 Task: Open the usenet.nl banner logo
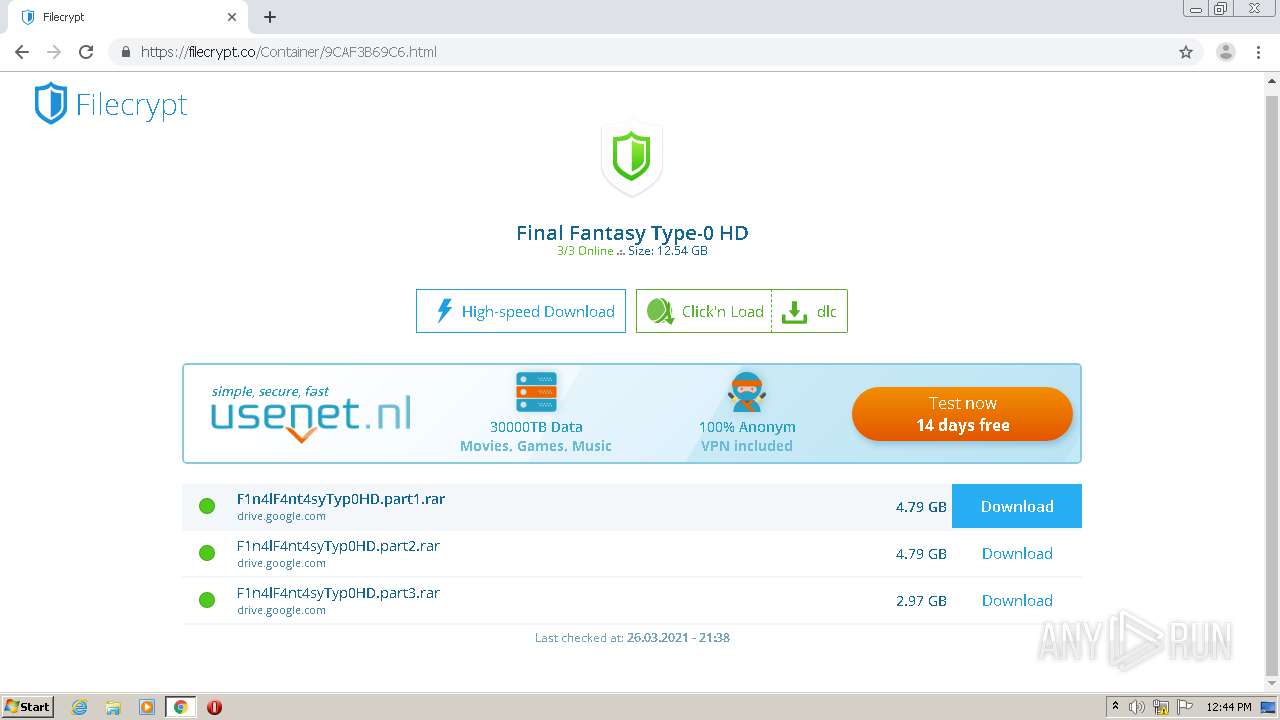(x=311, y=413)
